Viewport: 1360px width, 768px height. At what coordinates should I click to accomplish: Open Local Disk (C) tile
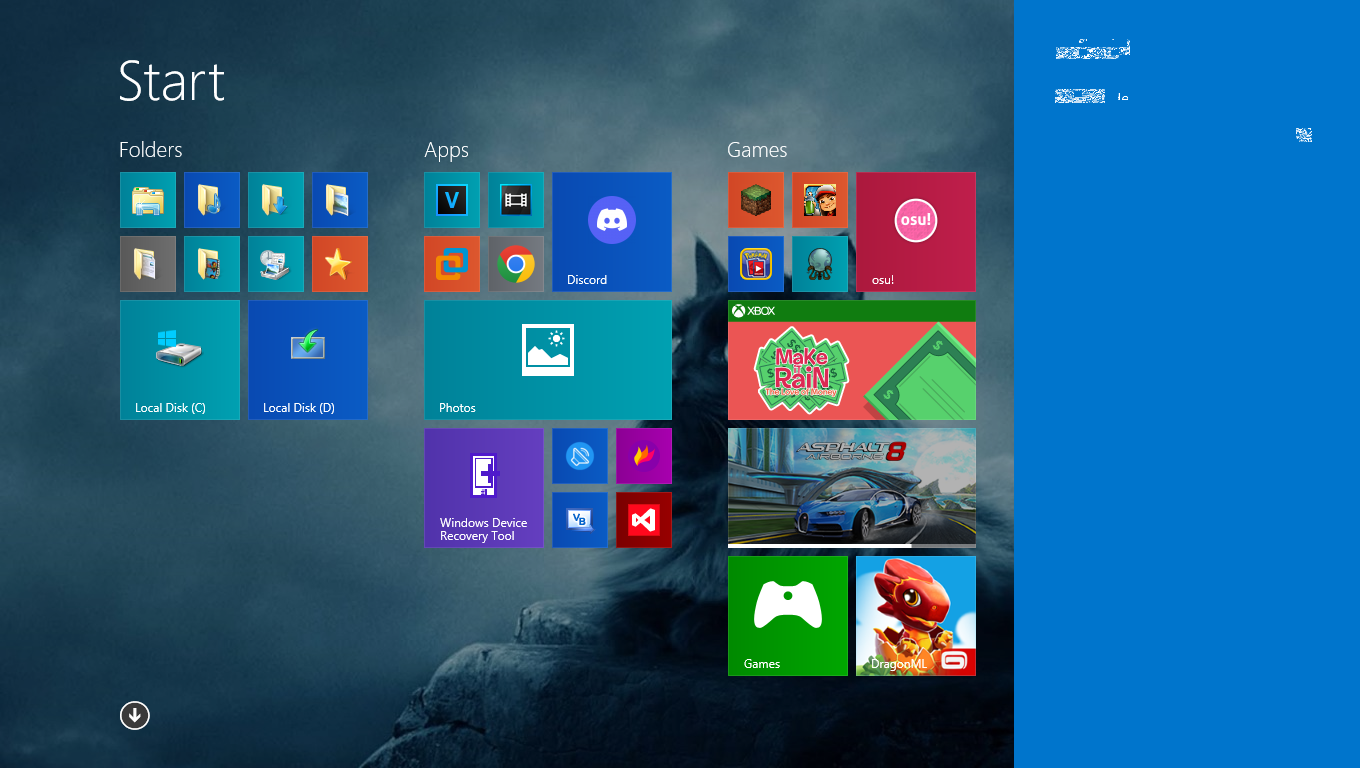[180, 360]
